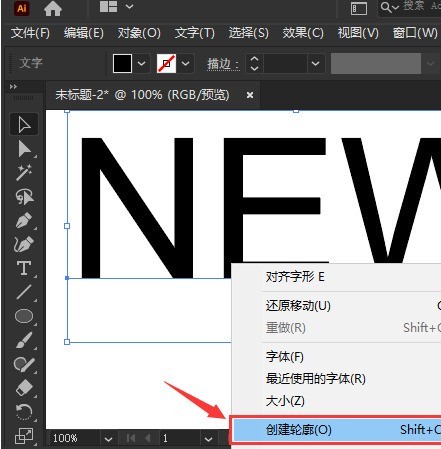Viewport: 441px width, 449px height.
Task: Expand the stroke weight dropdown
Action: [x=315, y=63]
